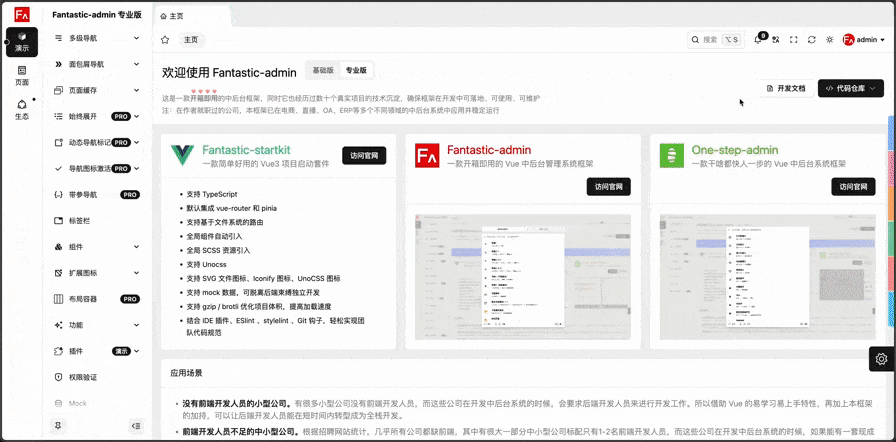The height and width of the screenshot is (442, 896).
Task: Toggle the light/dark theme sun icon
Action: click(829, 40)
